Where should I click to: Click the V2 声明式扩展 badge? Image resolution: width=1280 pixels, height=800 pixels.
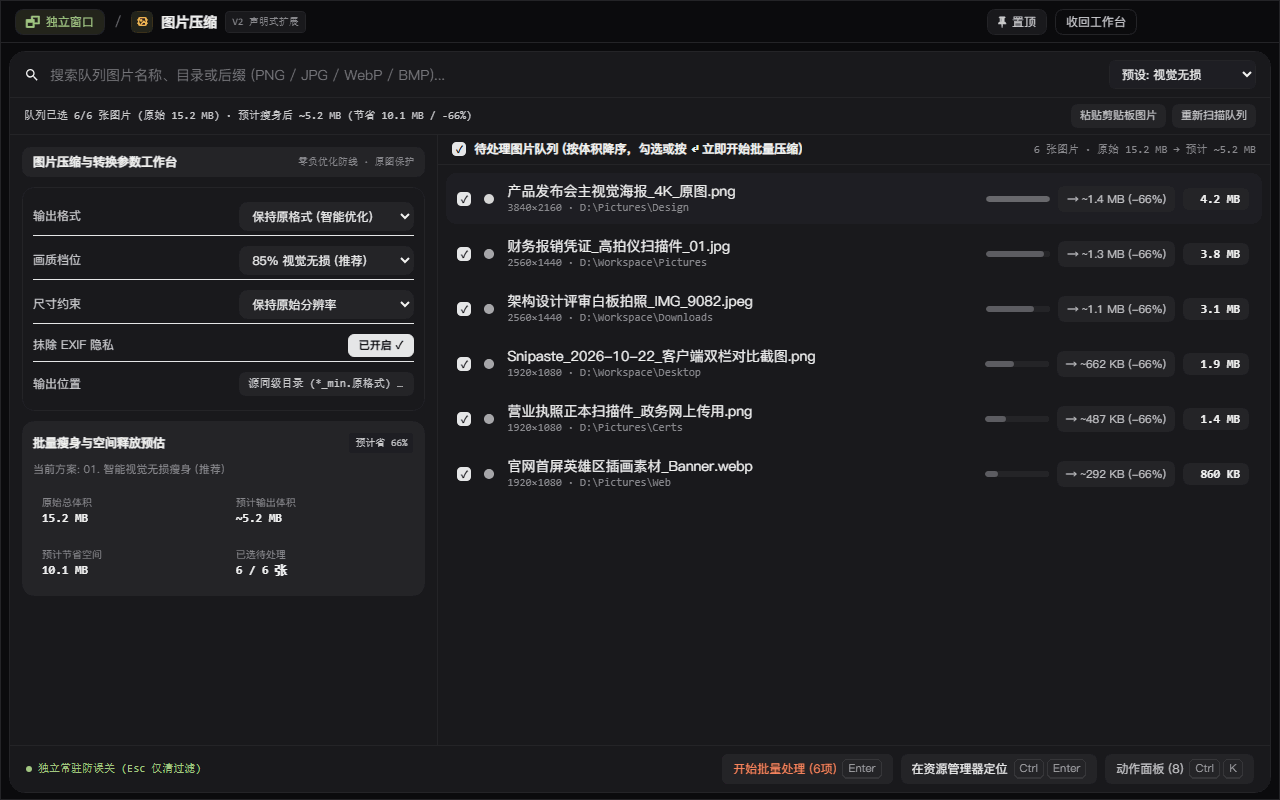click(x=265, y=22)
